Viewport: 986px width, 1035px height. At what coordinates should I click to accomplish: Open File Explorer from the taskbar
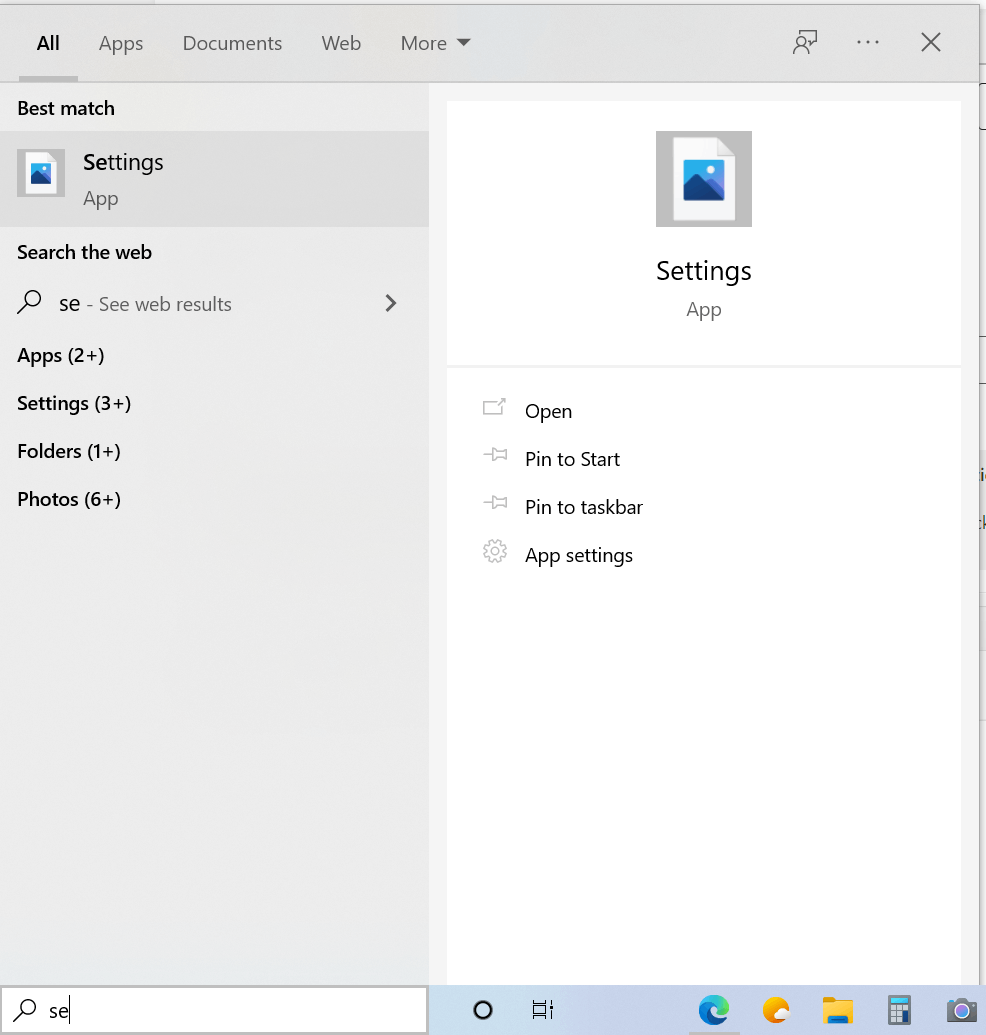point(838,1010)
